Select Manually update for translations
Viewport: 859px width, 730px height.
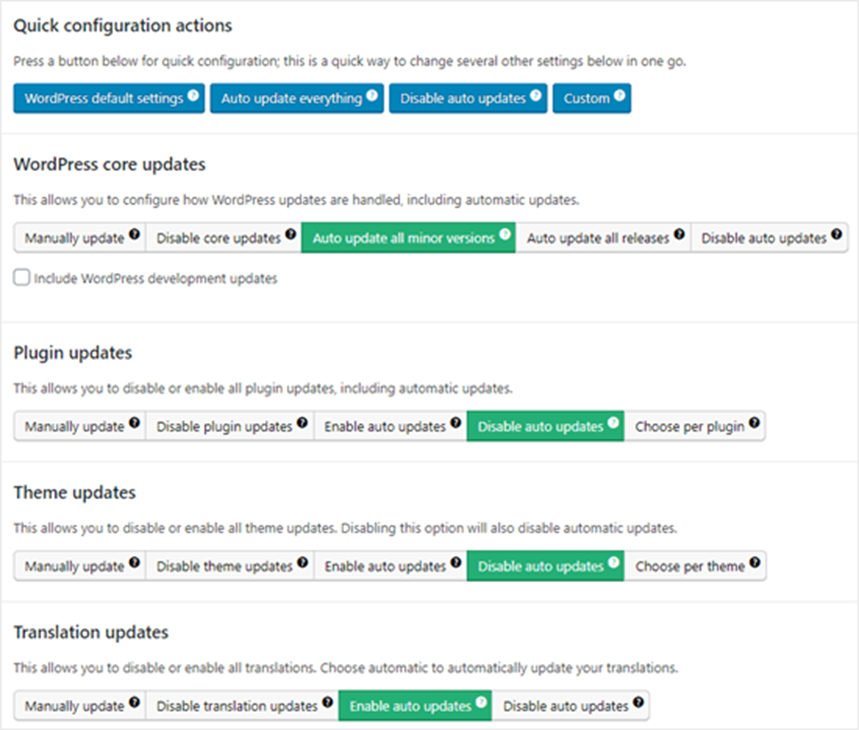point(79,705)
